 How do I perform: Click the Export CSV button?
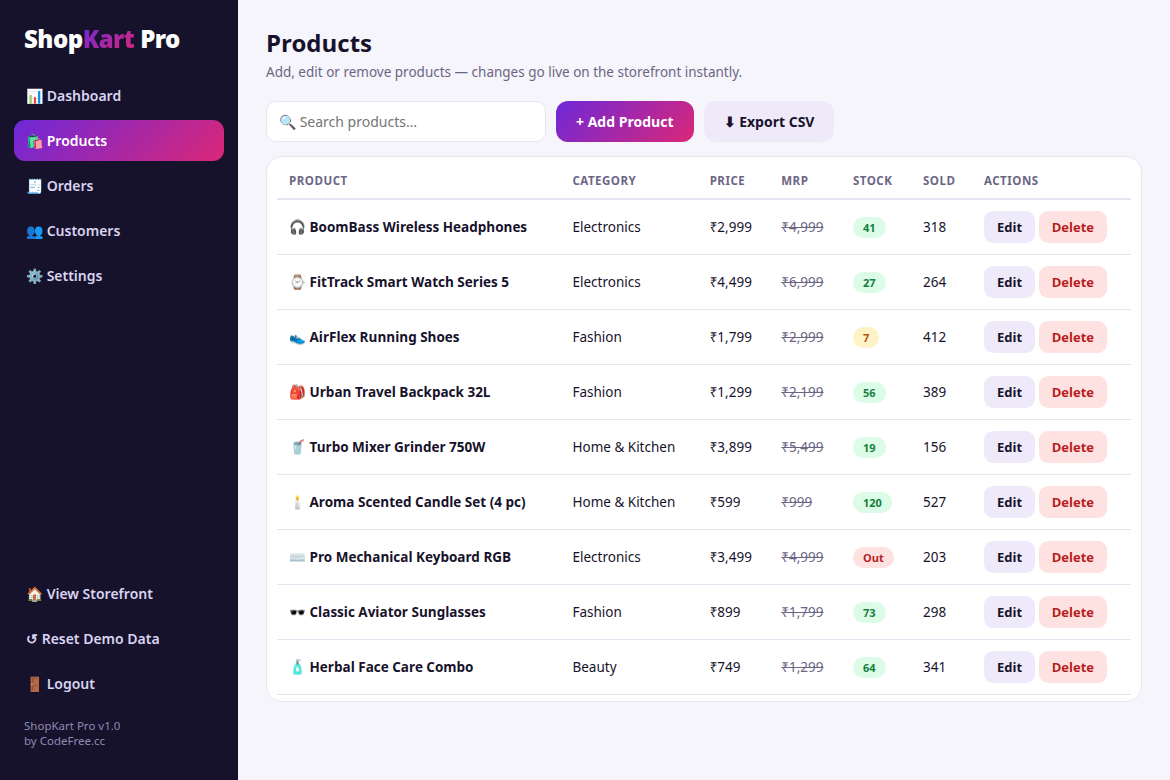tap(769, 122)
